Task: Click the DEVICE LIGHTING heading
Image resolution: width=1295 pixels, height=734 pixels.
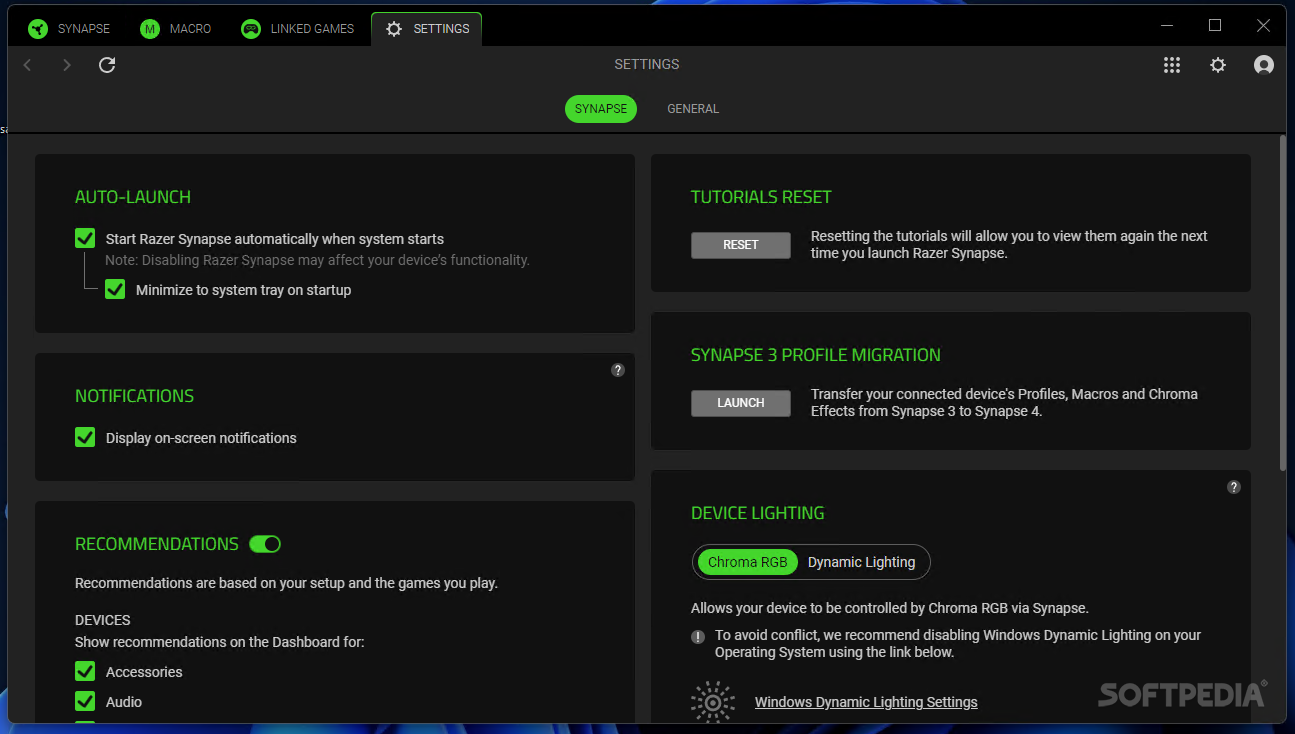Action: pyautogui.click(x=758, y=513)
